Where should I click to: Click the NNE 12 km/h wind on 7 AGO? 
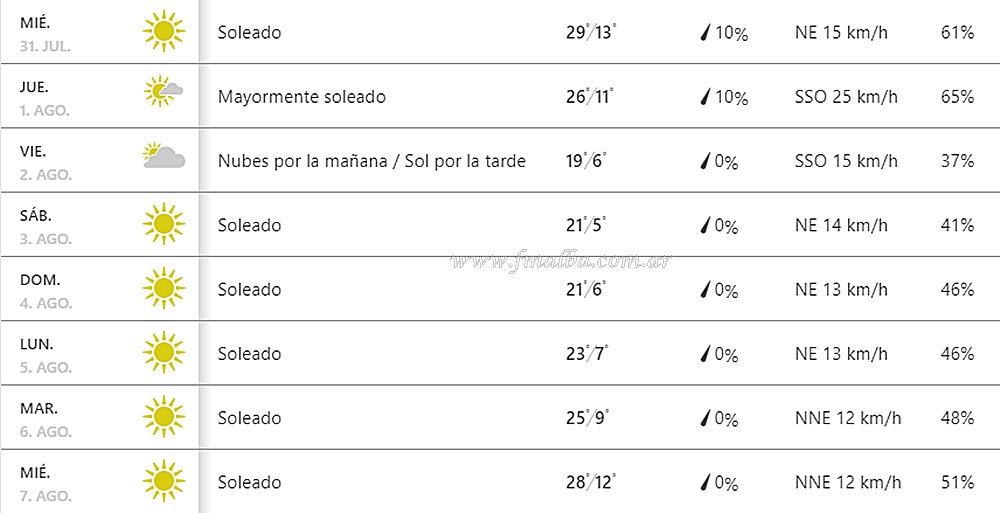click(x=848, y=482)
